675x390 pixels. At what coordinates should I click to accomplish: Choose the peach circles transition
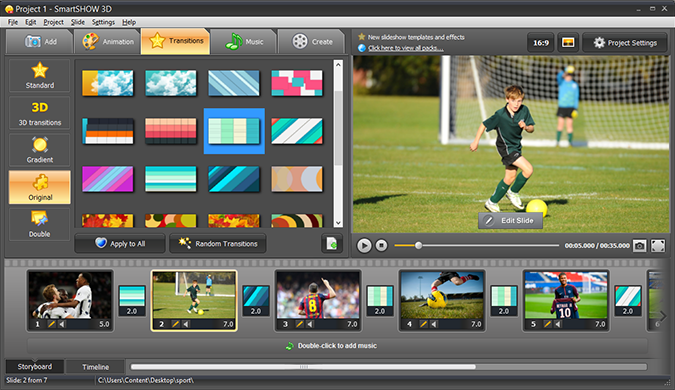click(297, 179)
